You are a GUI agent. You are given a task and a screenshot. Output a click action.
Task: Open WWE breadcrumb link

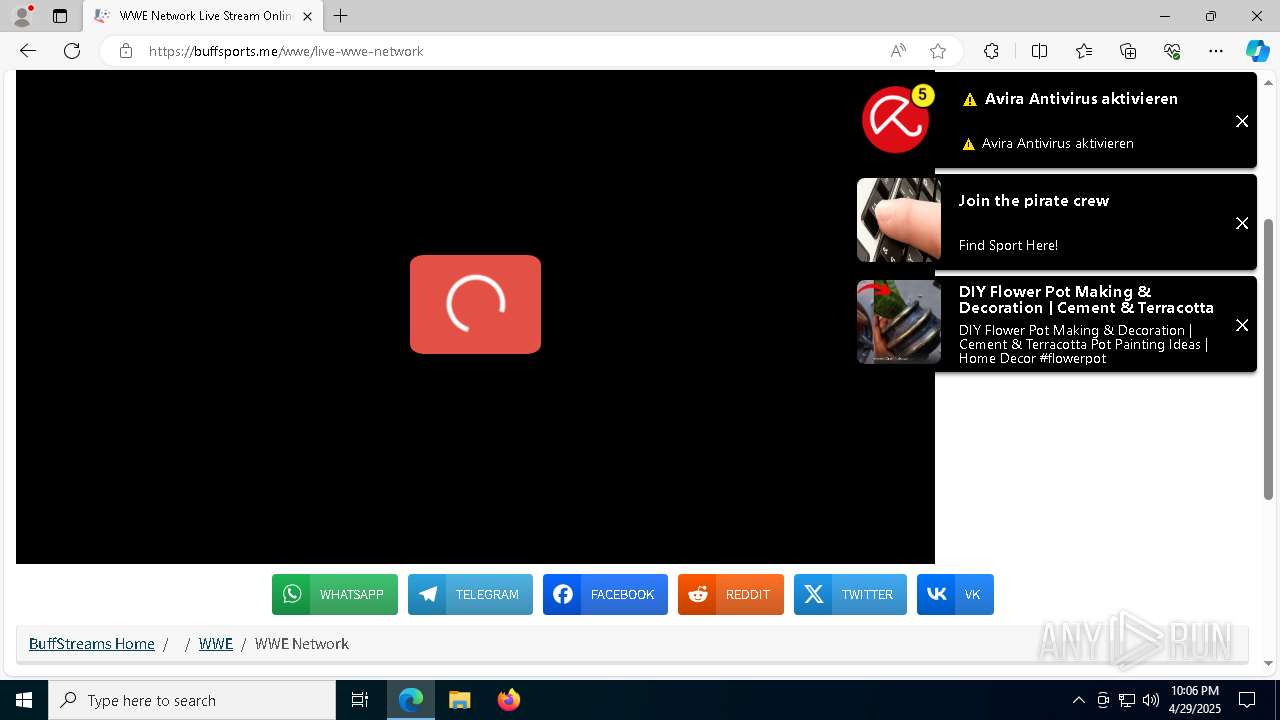[216, 643]
